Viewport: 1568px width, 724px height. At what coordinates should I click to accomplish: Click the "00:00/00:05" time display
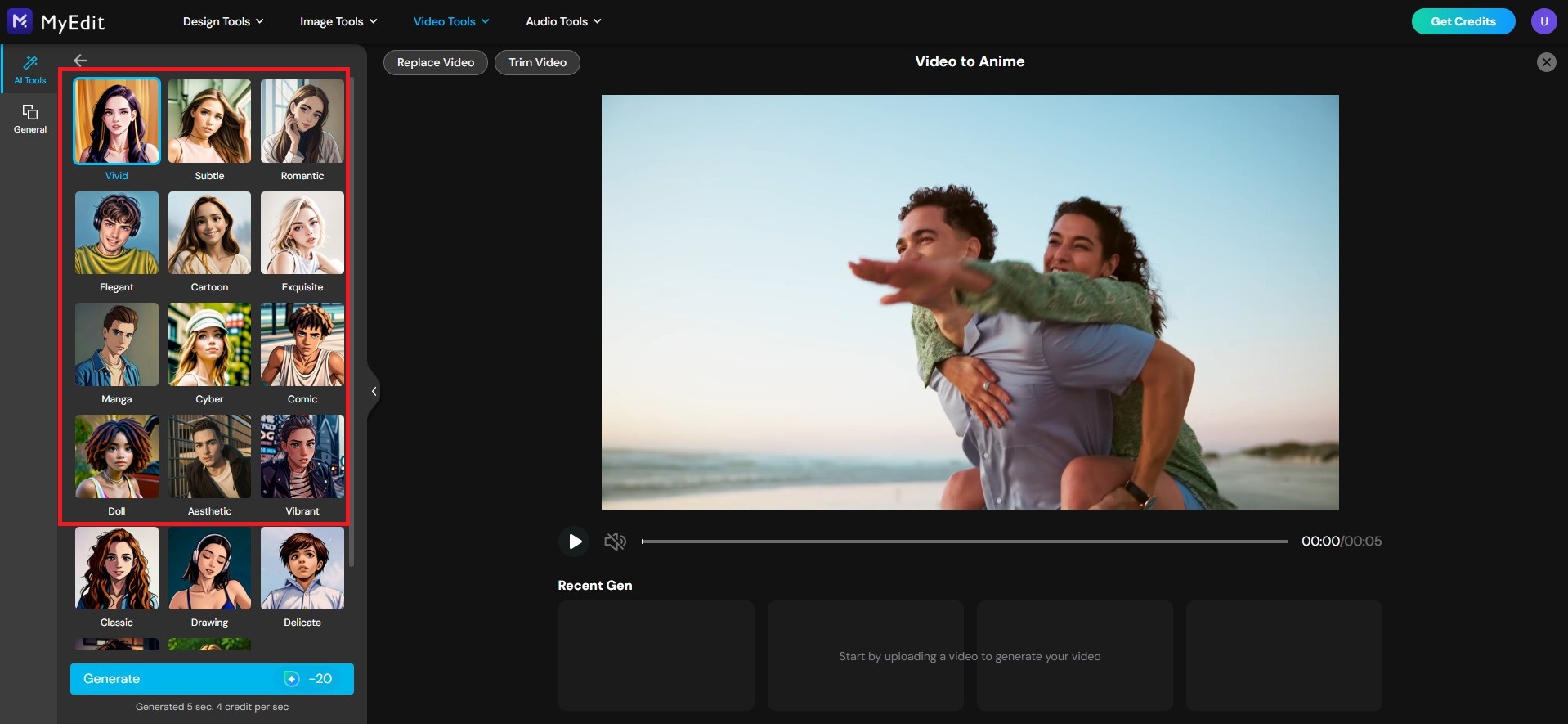click(1342, 542)
